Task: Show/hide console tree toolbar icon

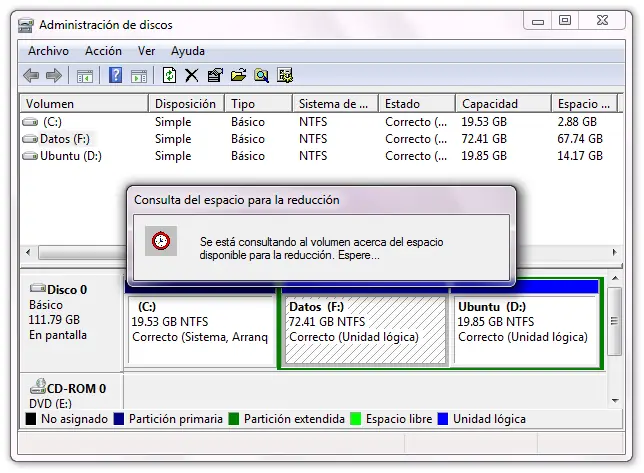Action: (85, 76)
